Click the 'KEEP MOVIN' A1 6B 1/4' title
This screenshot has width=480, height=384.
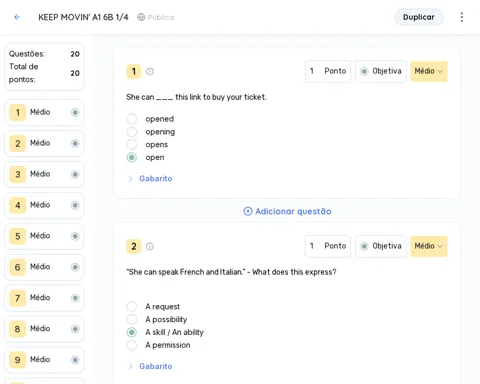click(x=83, y=17)
